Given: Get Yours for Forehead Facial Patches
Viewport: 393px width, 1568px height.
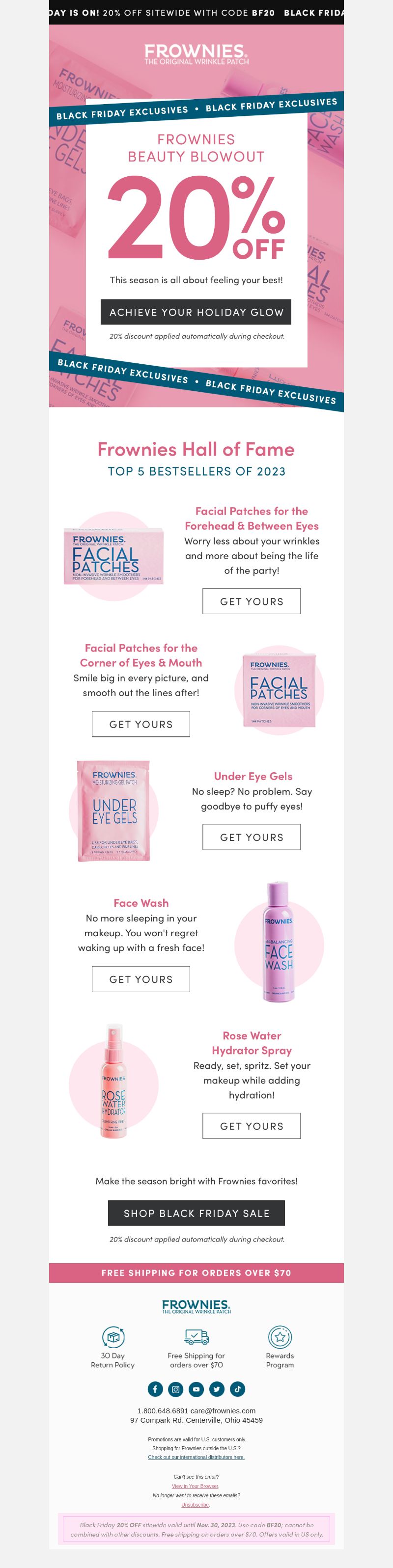Looking at the screenshot, I should click(252, 601).
